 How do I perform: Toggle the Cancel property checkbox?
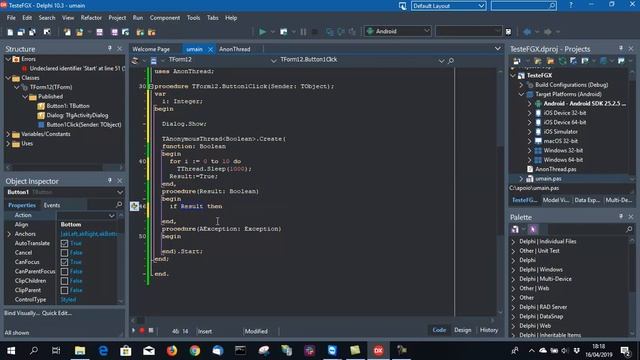tap(64, 253)
